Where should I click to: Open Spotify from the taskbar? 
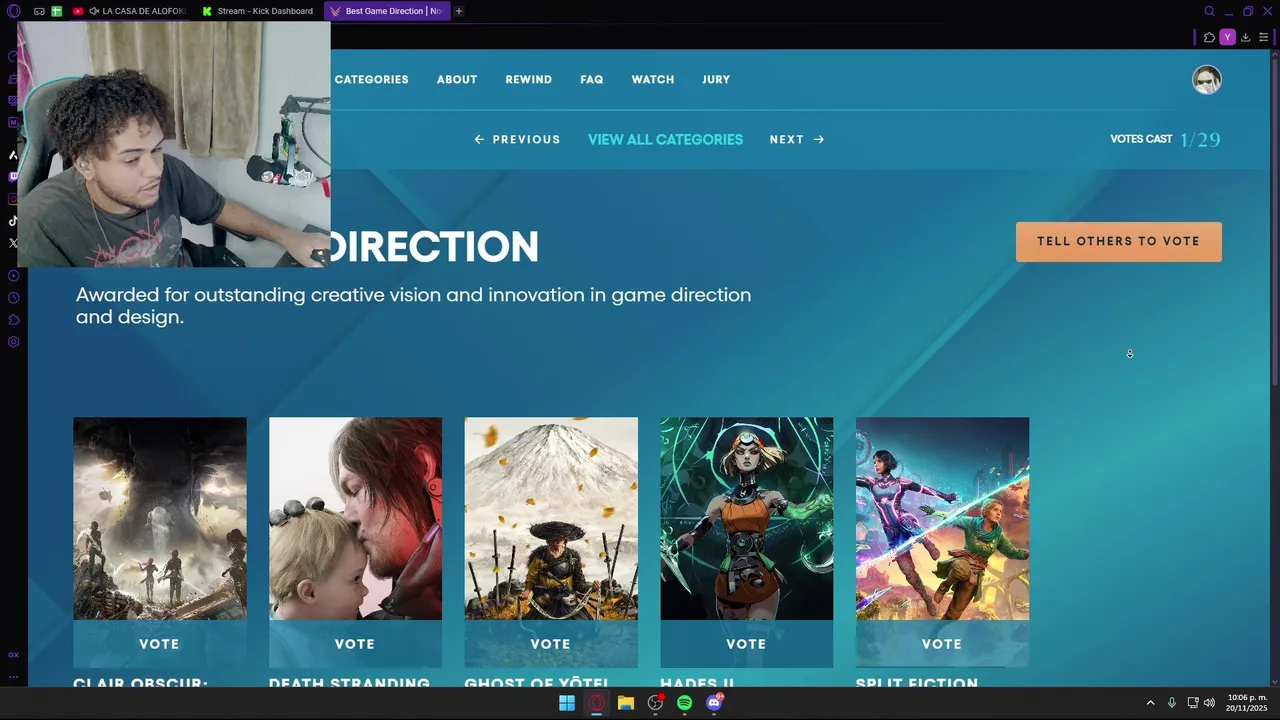tap(684, 703)
